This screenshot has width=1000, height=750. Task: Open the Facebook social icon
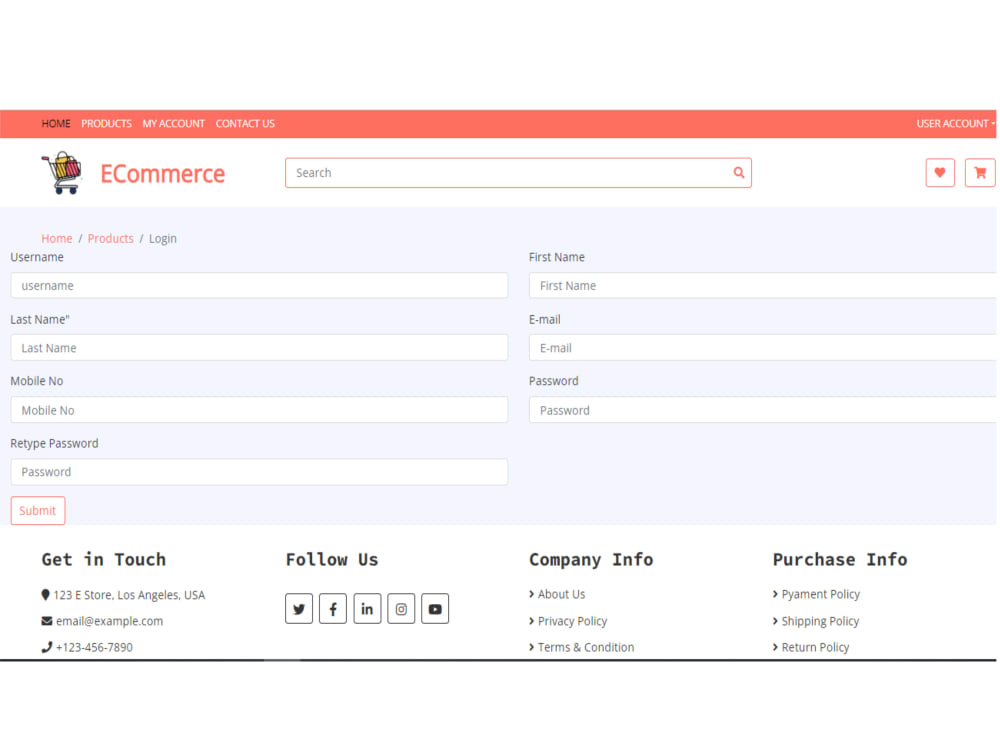333,608
